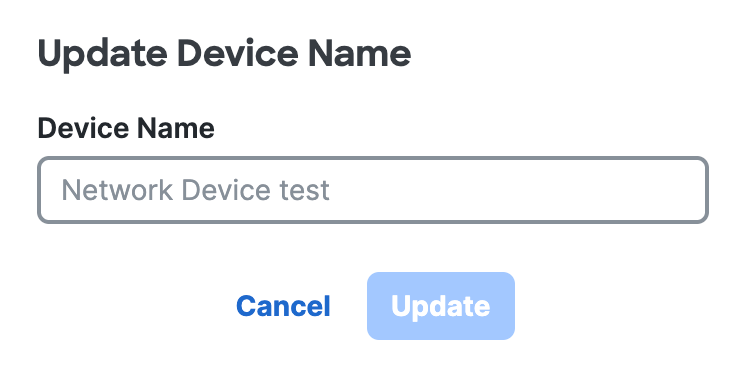Focus the Network Device test text box

click(373, 190)
